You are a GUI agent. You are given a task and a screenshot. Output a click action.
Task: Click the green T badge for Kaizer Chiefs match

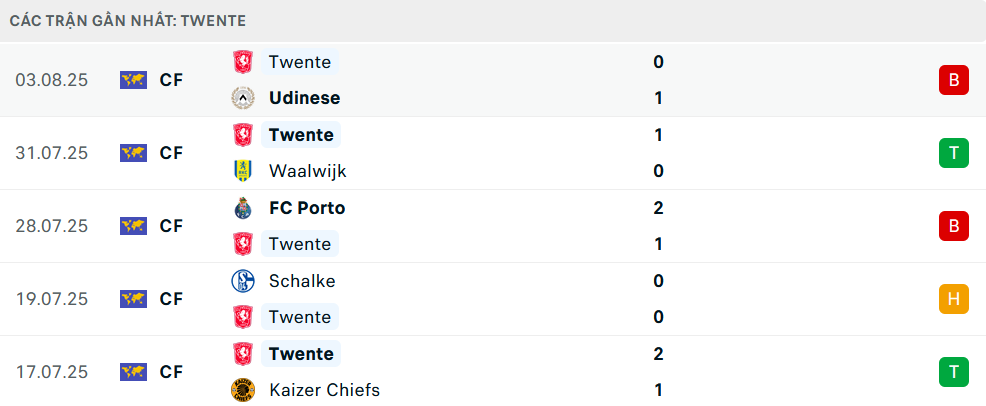point(953,372)
